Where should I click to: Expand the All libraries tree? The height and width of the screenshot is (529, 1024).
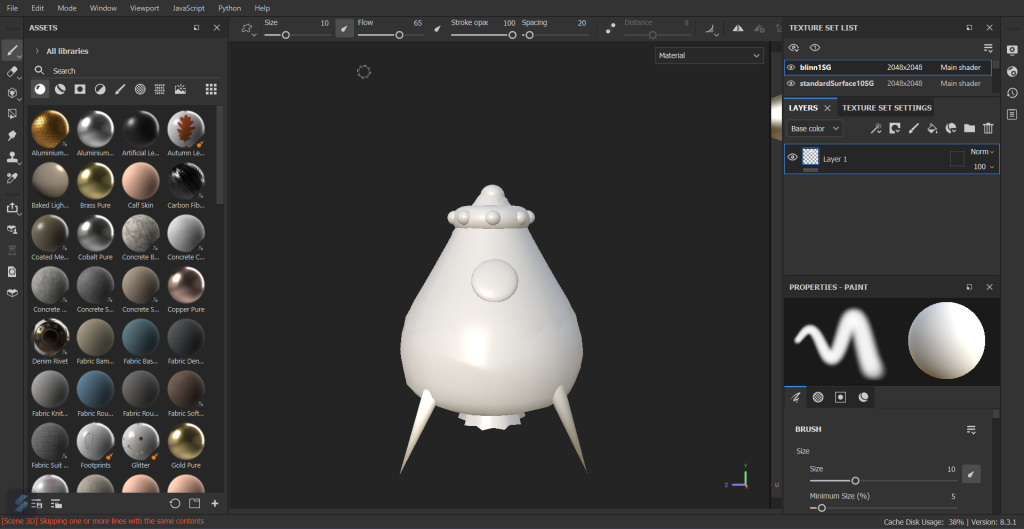[x=37, y=51]
